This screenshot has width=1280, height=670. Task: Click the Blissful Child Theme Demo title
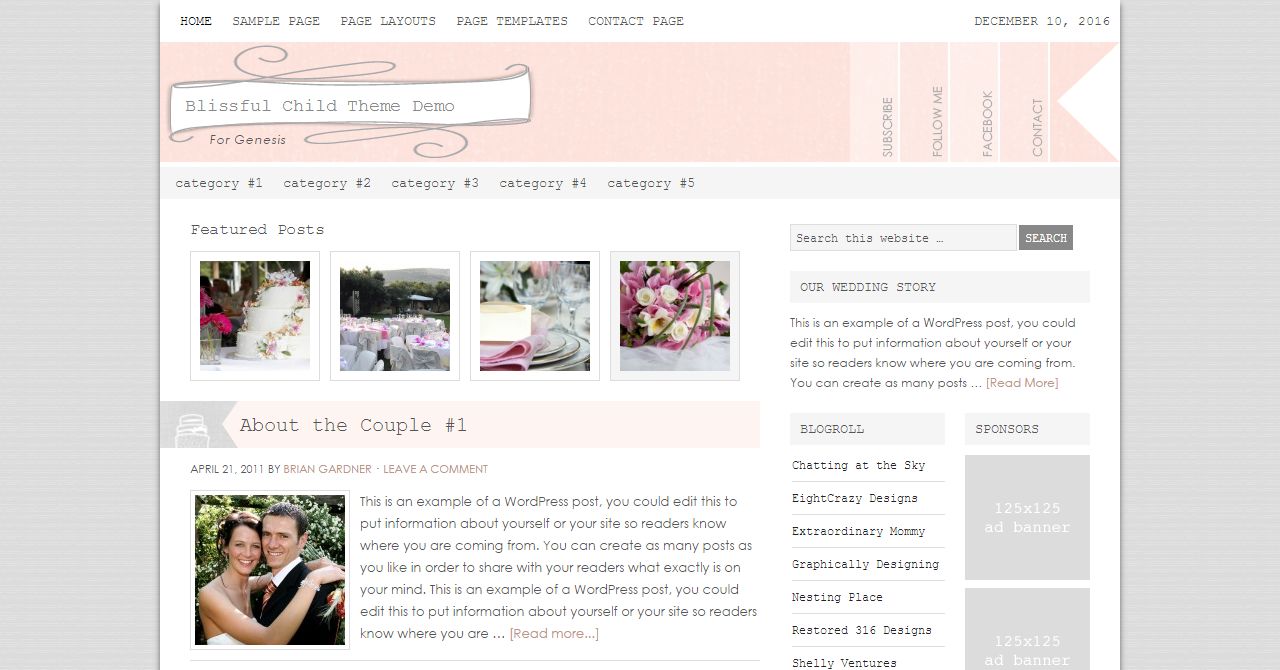point(320,106)
